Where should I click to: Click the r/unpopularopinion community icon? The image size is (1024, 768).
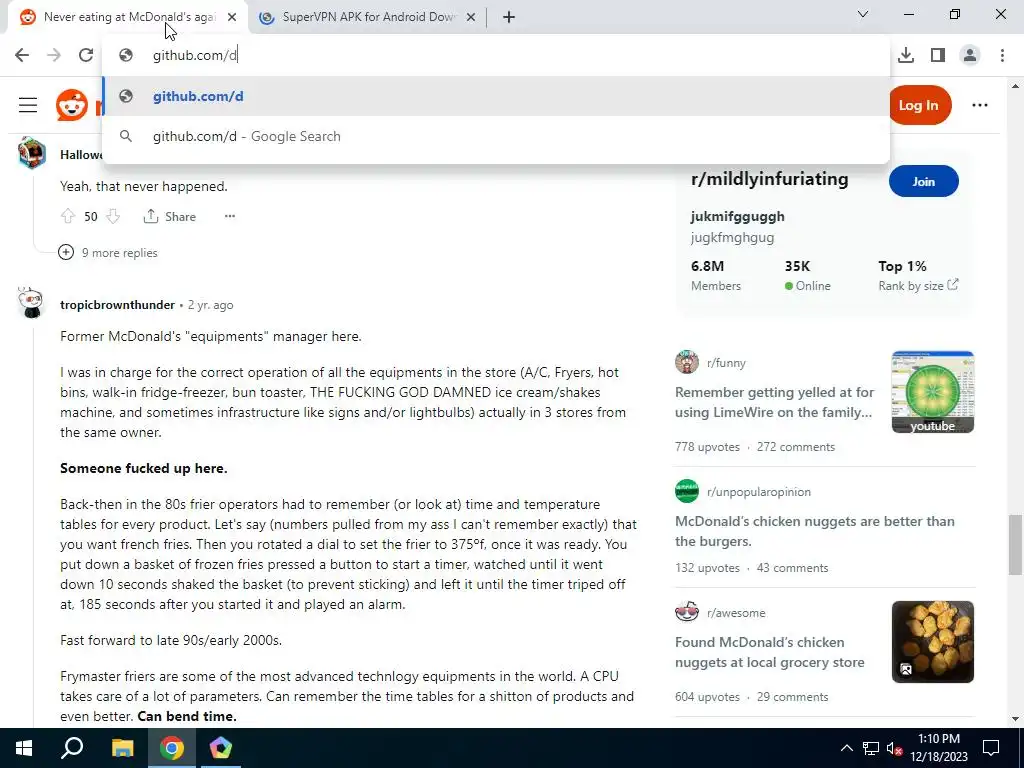tap(686, 491)
